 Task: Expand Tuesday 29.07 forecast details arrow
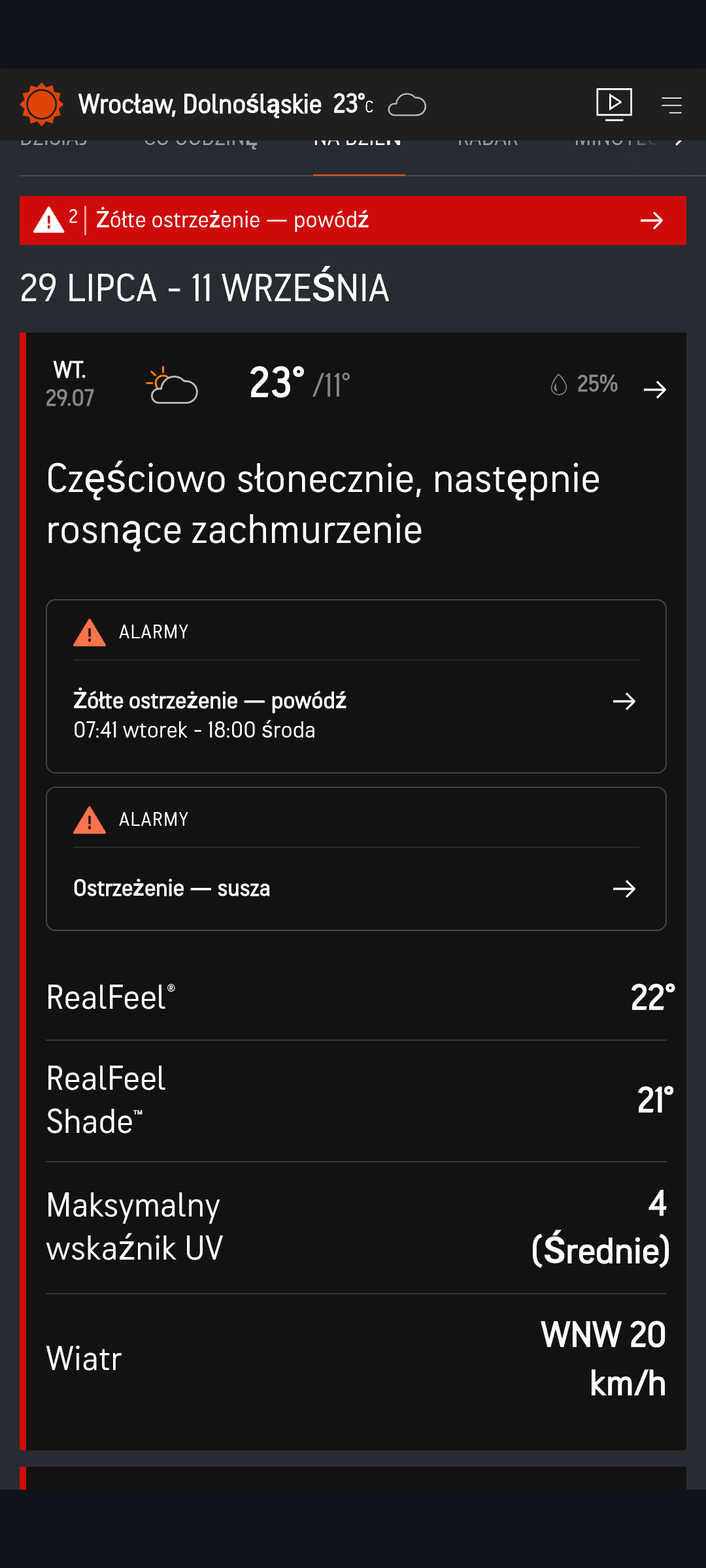pos(654,390)
